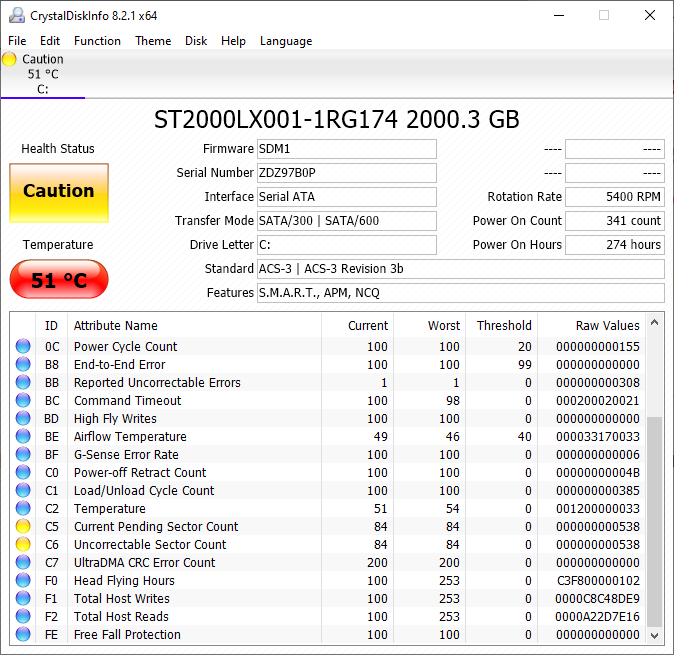Click status circle for G-Sense Error Rate
674x655 pixels.
23,454
